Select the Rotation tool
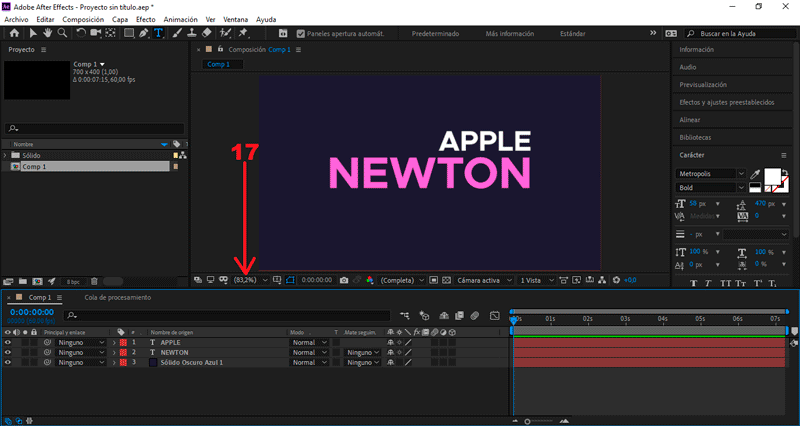800x426 pixels. coord(81,33)
